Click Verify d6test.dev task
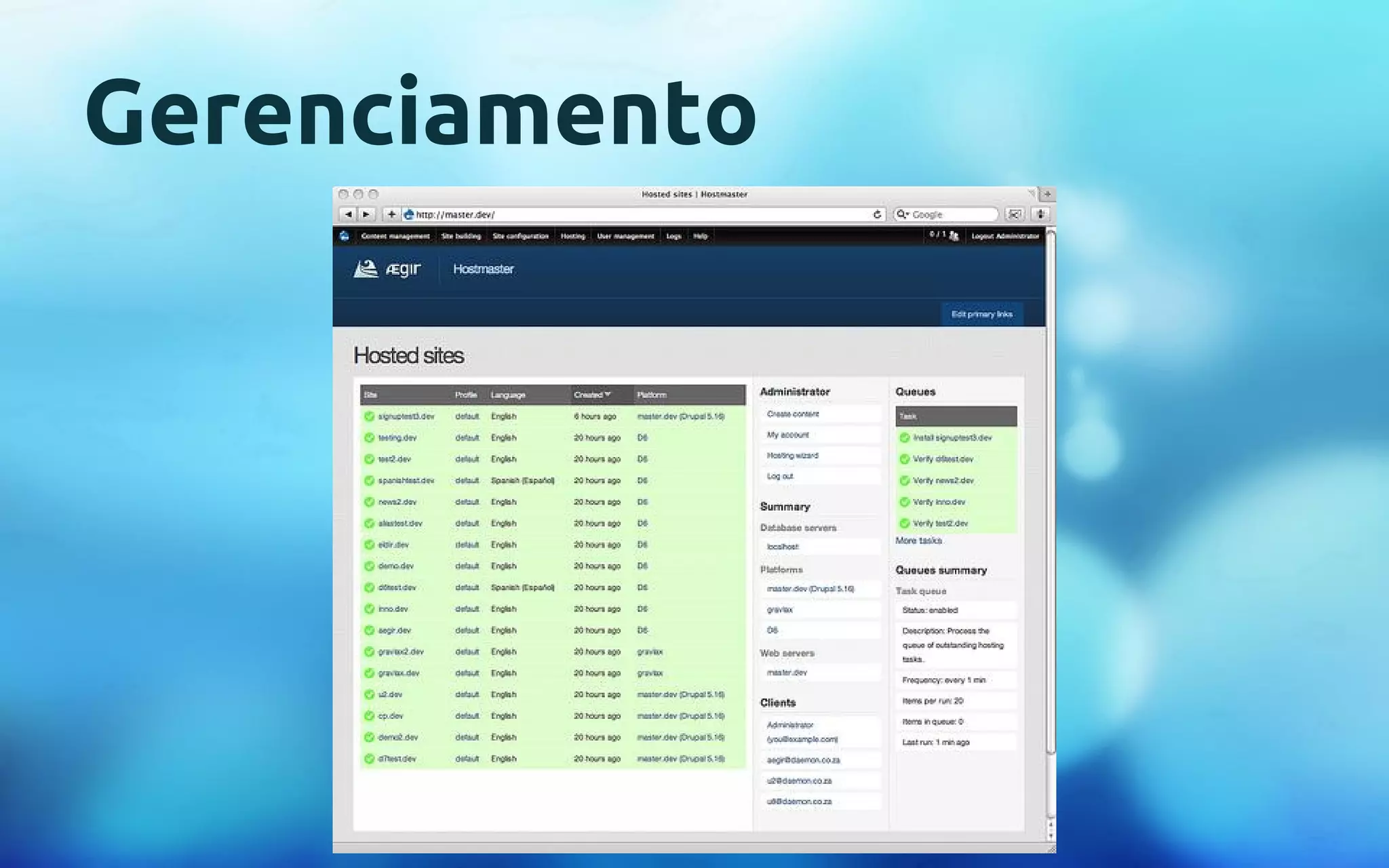 pyautogui.click(x=943, y=459)
